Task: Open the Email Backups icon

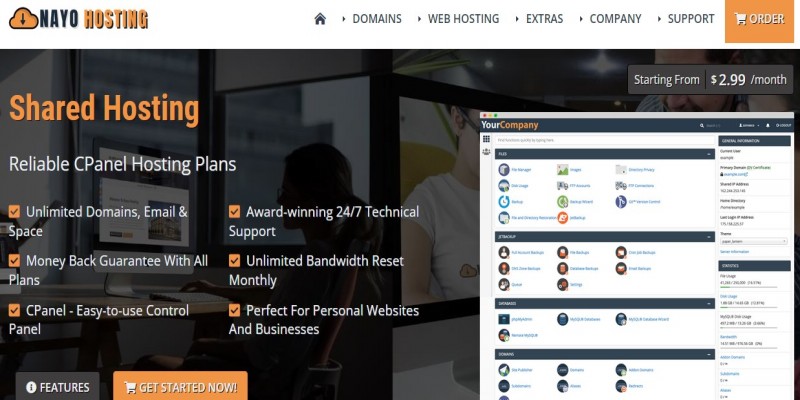Action: click(x=621, y=268)
